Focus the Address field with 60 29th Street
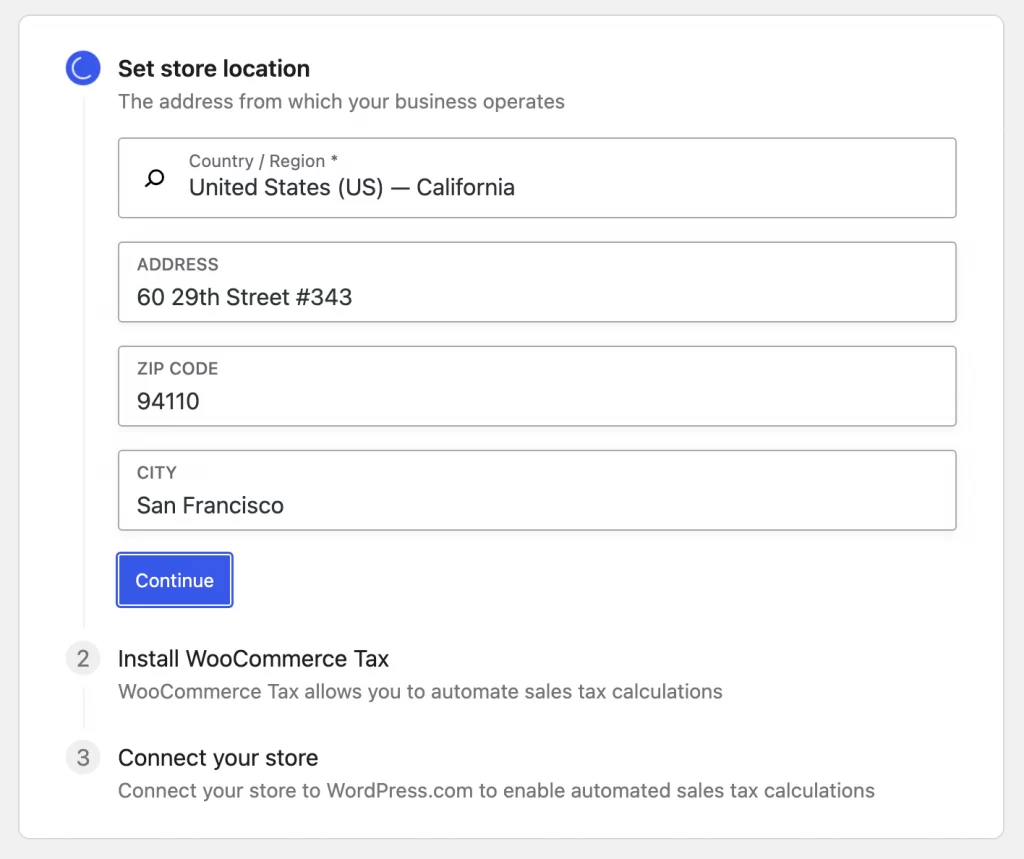Viewport: 1024px width, 859px height. 536,297
